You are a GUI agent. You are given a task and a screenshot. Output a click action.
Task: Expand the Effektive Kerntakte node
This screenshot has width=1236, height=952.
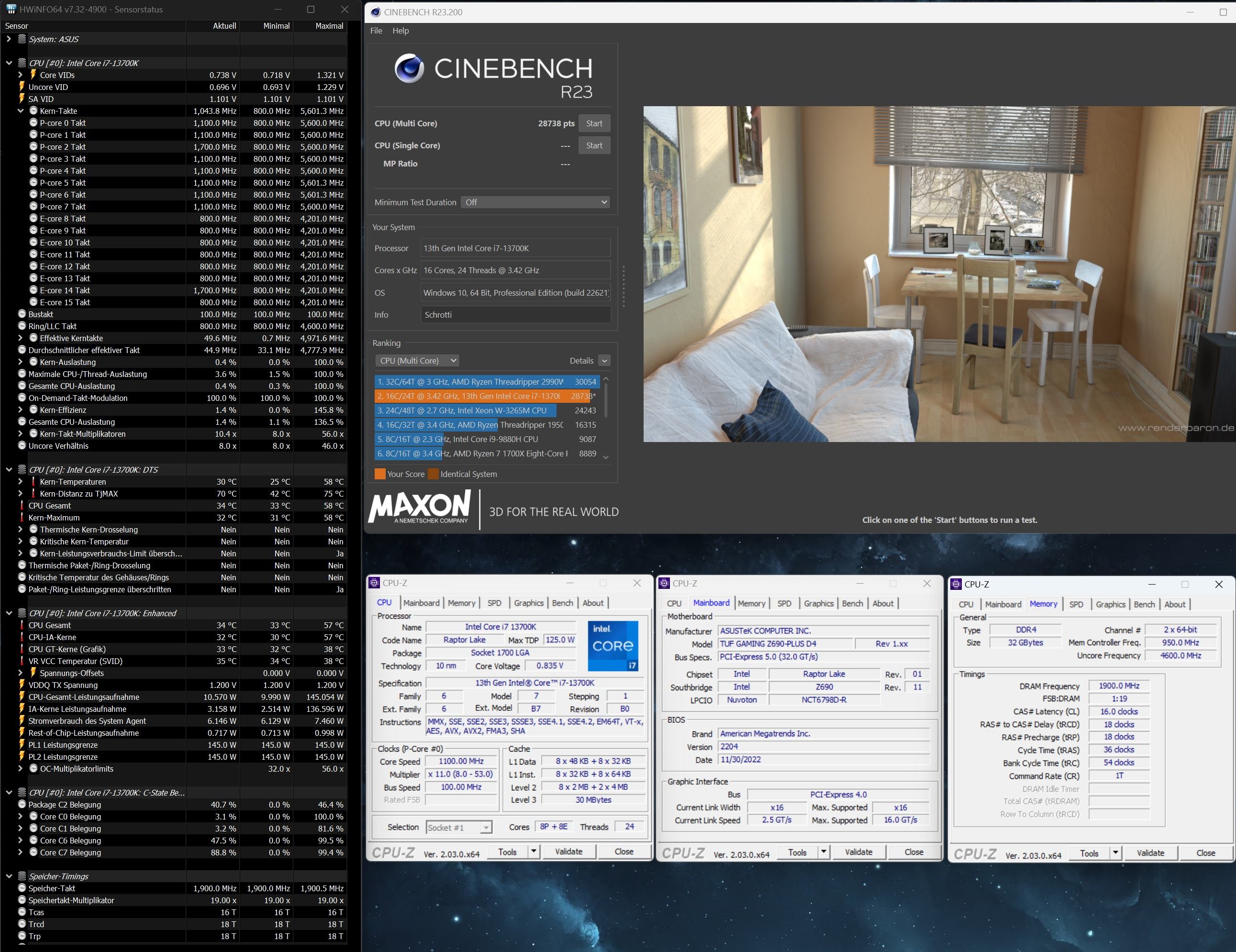click(x=21, y=338)
